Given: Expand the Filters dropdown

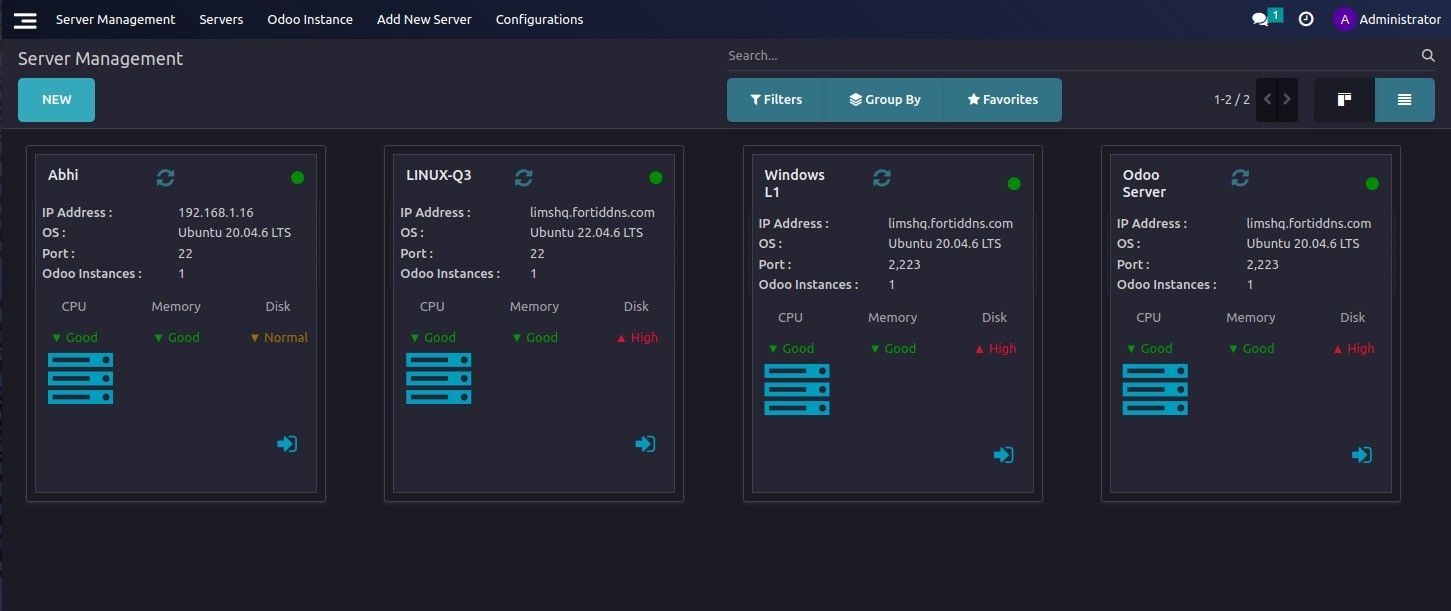Looking at the screenshot, I should point(776,100).
